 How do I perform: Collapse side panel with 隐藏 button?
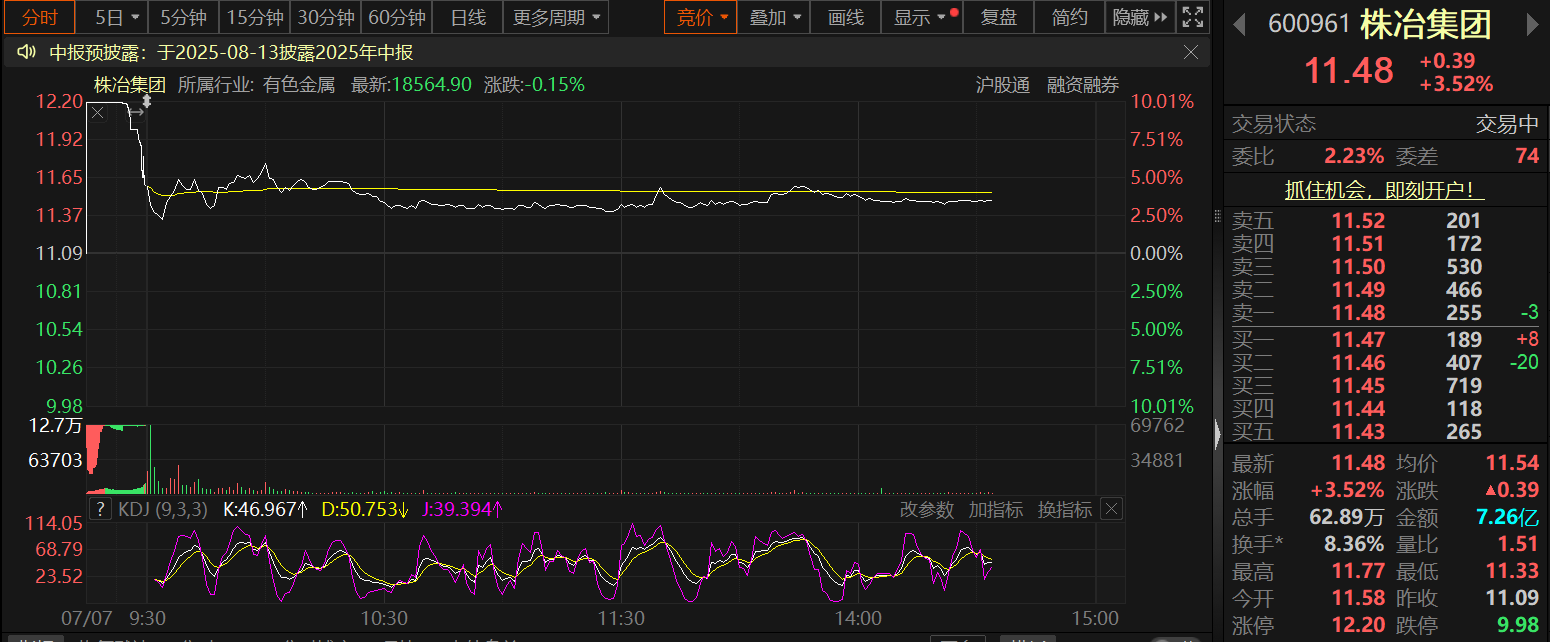point(1139,17)
